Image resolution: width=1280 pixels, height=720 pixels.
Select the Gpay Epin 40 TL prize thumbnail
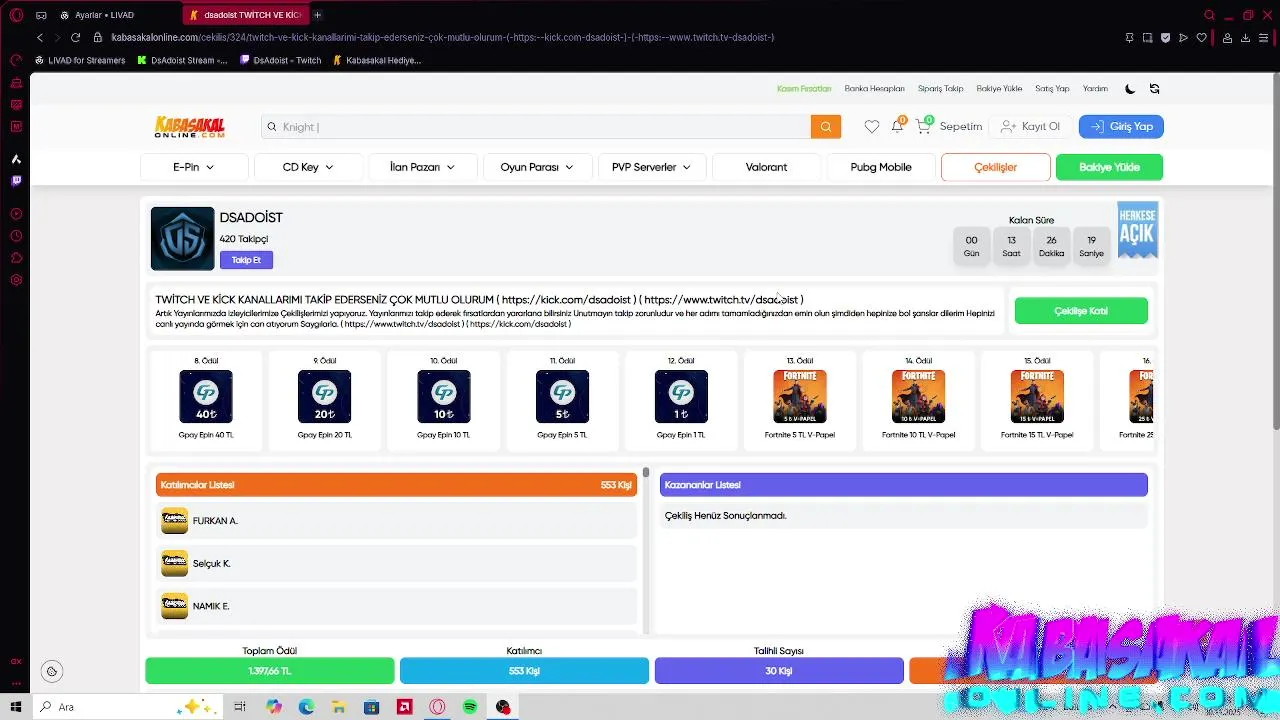(206, 397)
